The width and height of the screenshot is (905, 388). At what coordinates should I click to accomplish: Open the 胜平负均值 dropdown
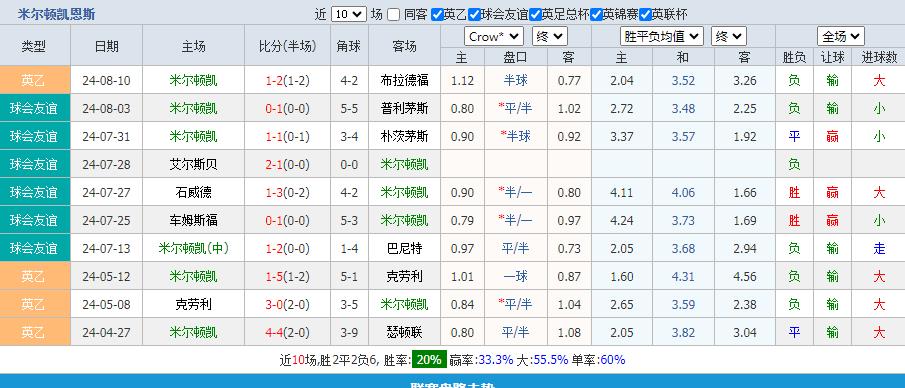(x=661, y=37)
